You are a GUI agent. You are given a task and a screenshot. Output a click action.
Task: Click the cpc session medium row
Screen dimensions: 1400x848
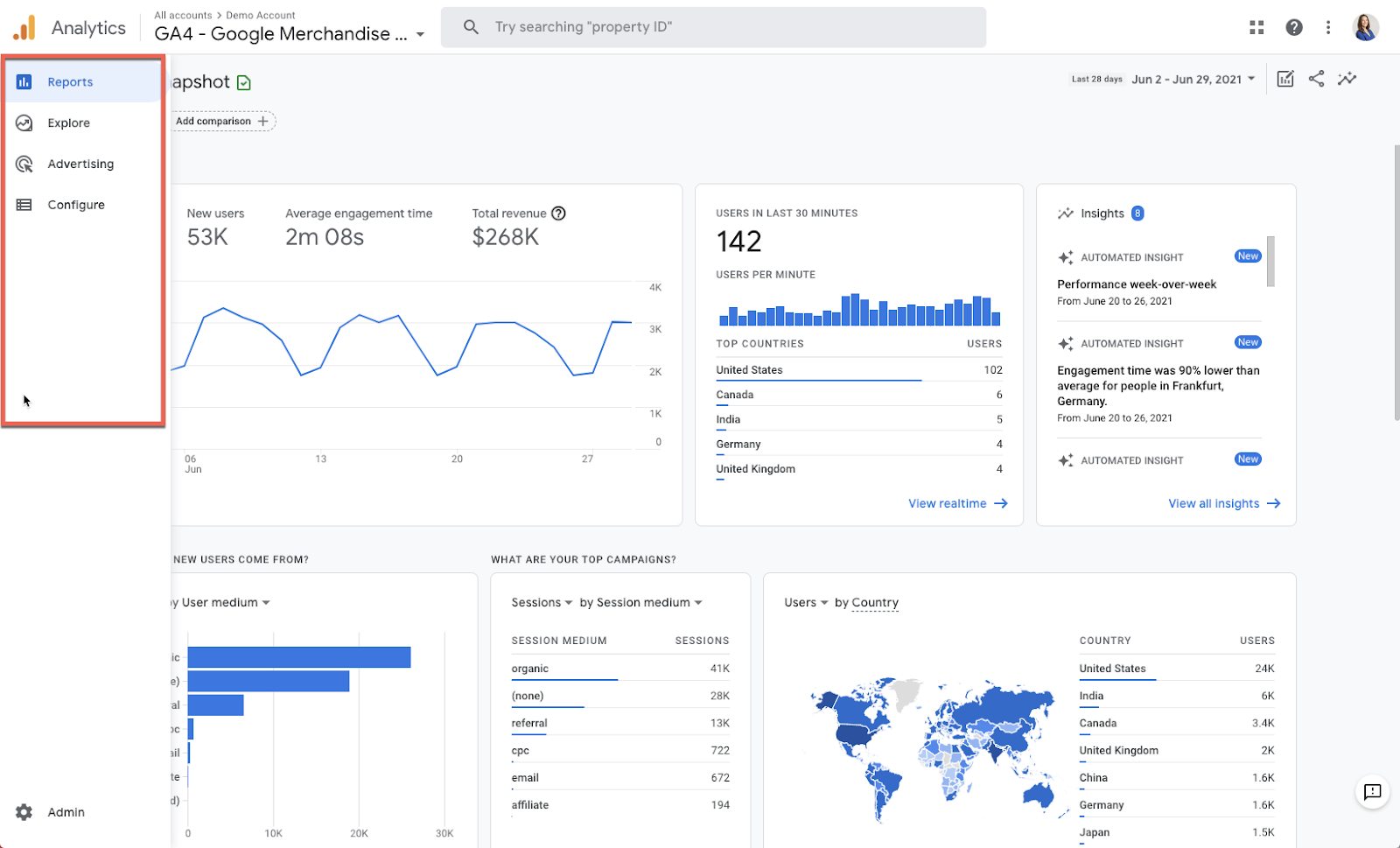620,750
